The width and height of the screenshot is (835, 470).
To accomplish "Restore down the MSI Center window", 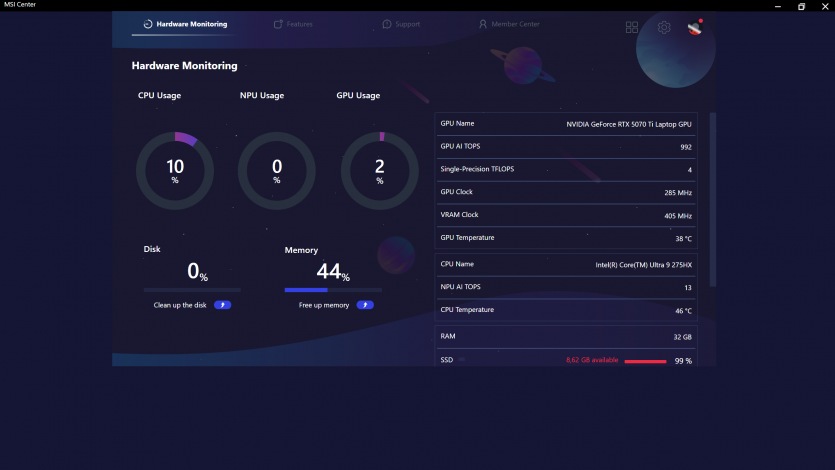I will click(x=801, y=6).
